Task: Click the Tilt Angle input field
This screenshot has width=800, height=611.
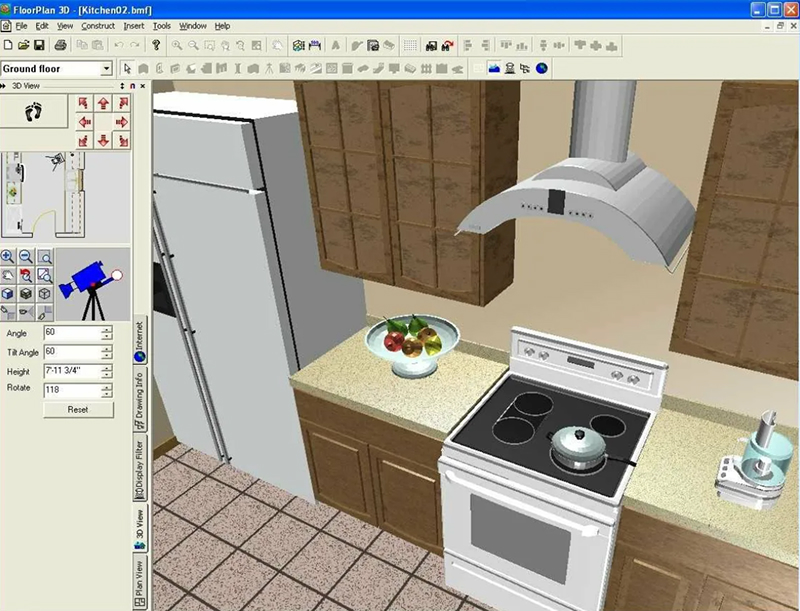Action: coord(72,352)
